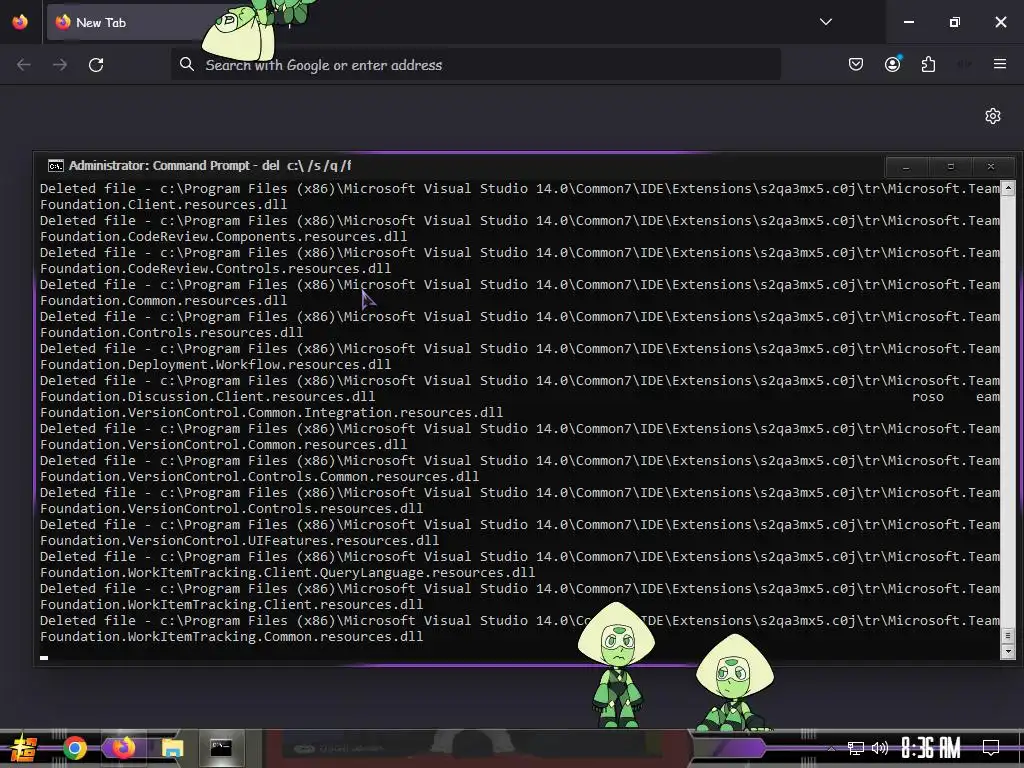1024x768 pixels.
Task: Focus the Search with Google address field
Action: [475, 65]
